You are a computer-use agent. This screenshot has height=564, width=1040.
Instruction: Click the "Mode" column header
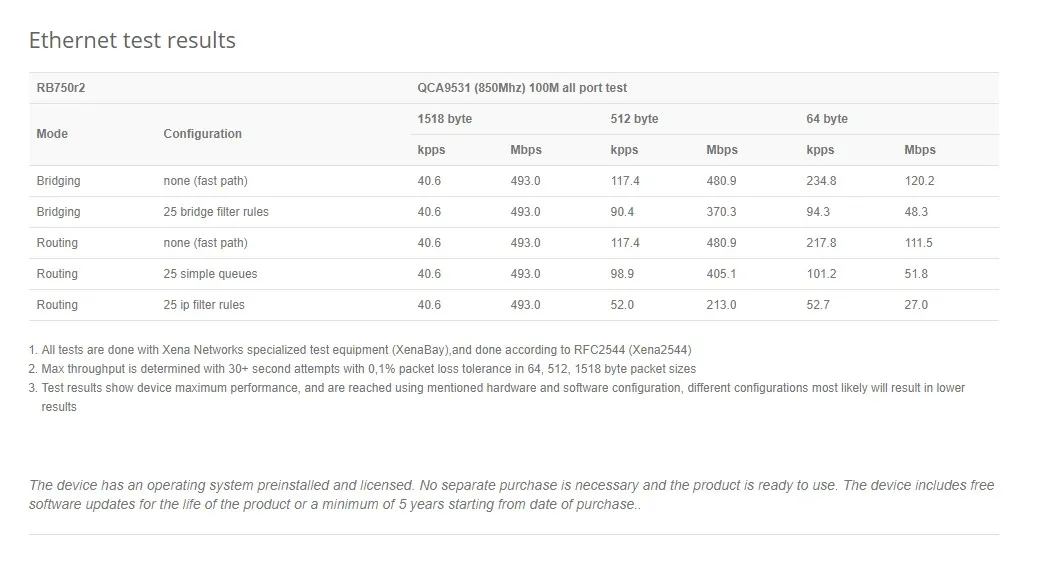coord(52,134)
